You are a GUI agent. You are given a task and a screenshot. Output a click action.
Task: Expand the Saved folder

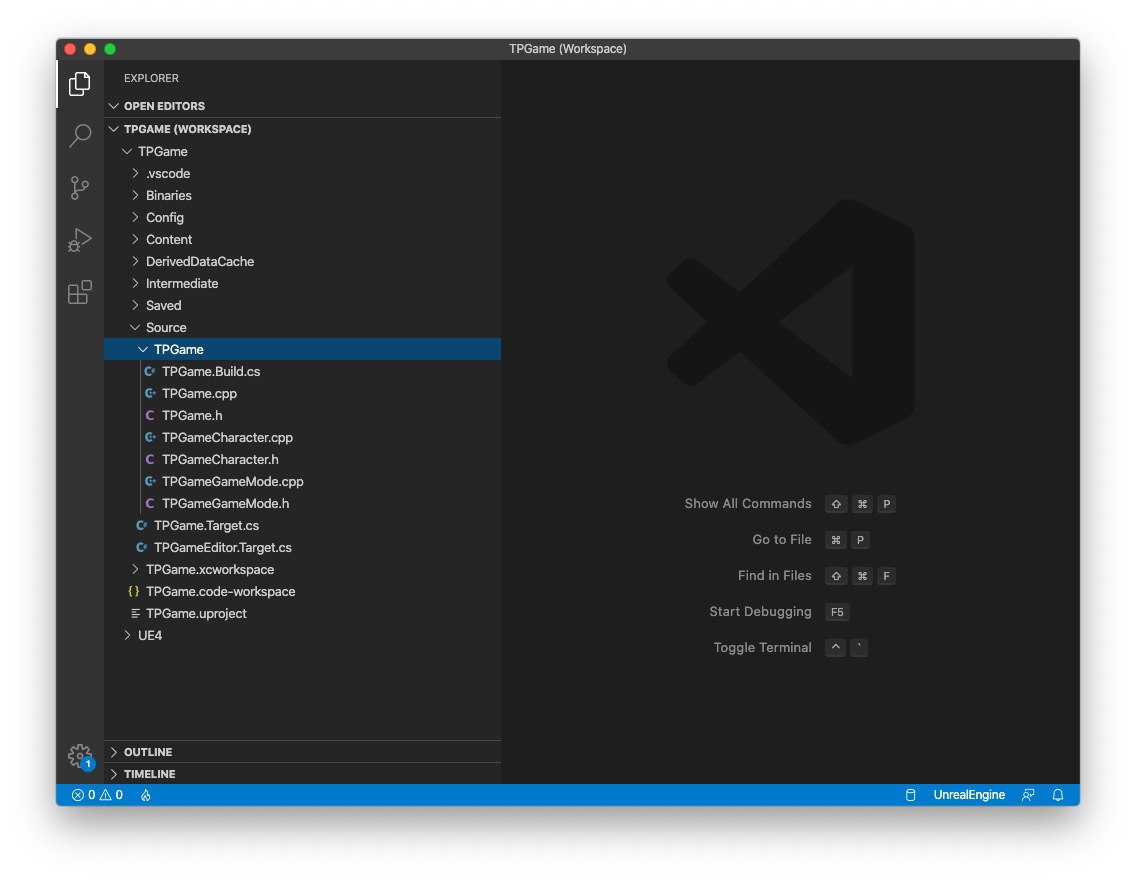point(302,306)
